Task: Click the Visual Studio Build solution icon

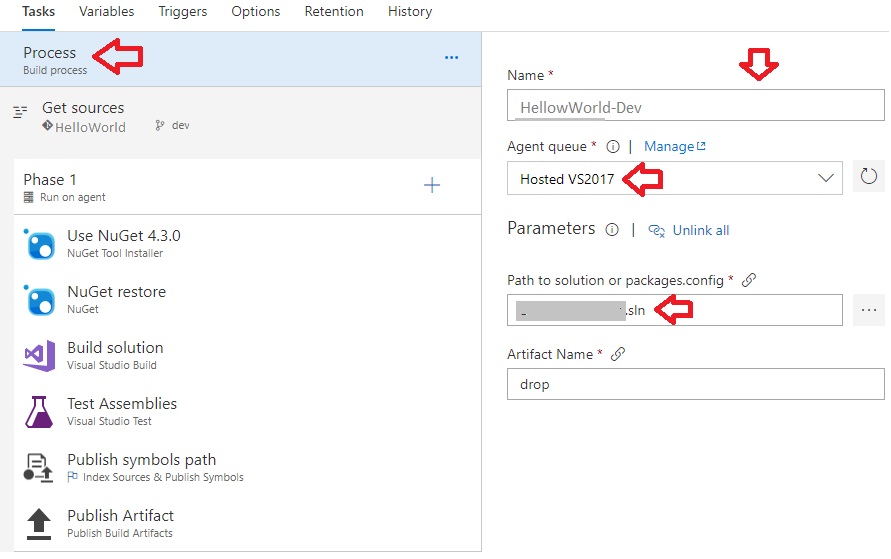Action: point(40,356)
